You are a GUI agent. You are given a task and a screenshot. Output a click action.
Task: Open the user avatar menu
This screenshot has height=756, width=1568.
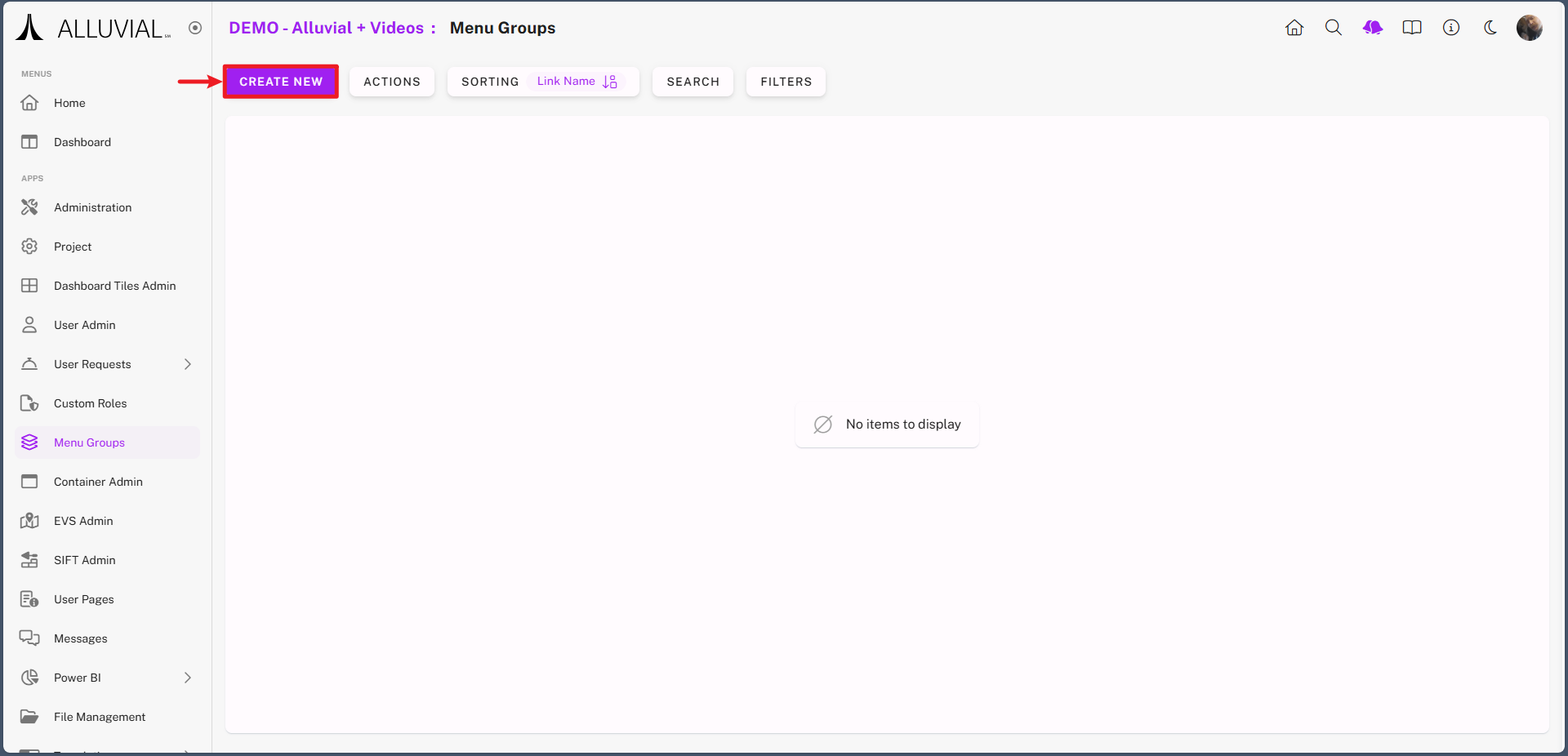(x=1530, y=28)
